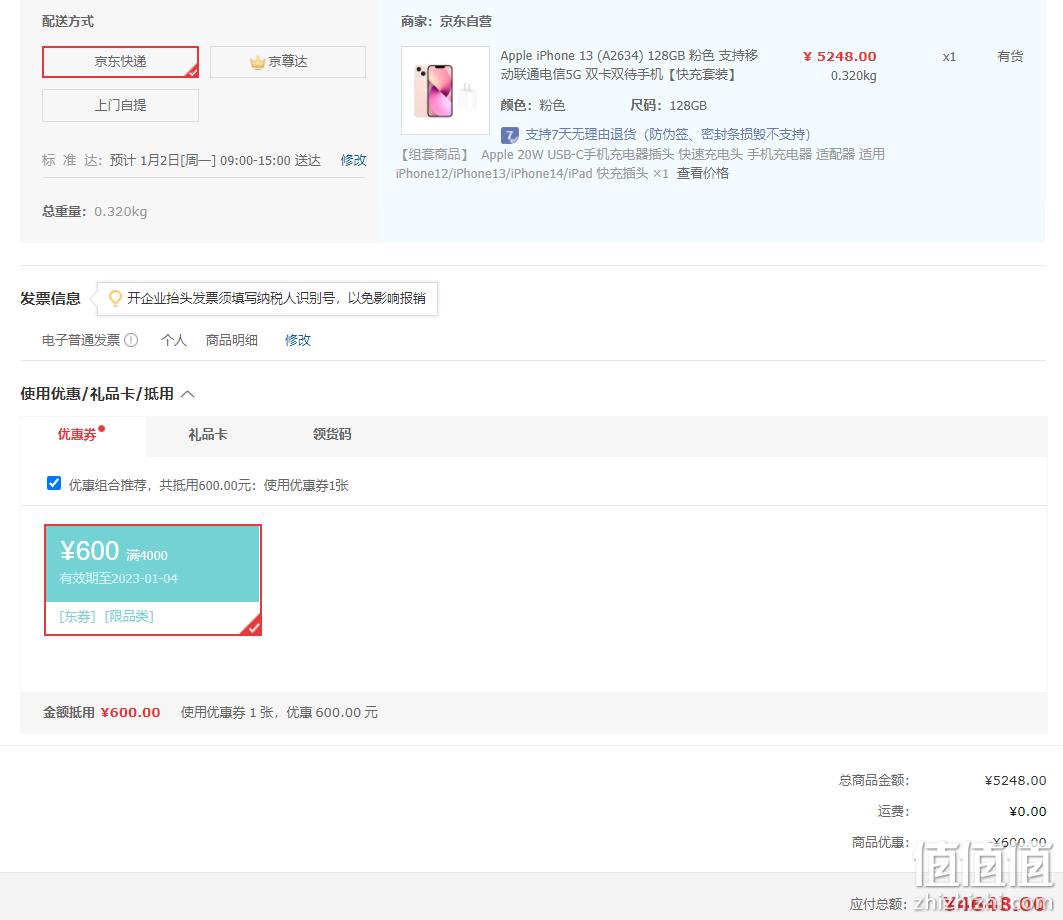Collapse the 使用优惠/礼品卡/抵用 section
The height and width of the screenshot is (920, 1063).
point(188,394)
